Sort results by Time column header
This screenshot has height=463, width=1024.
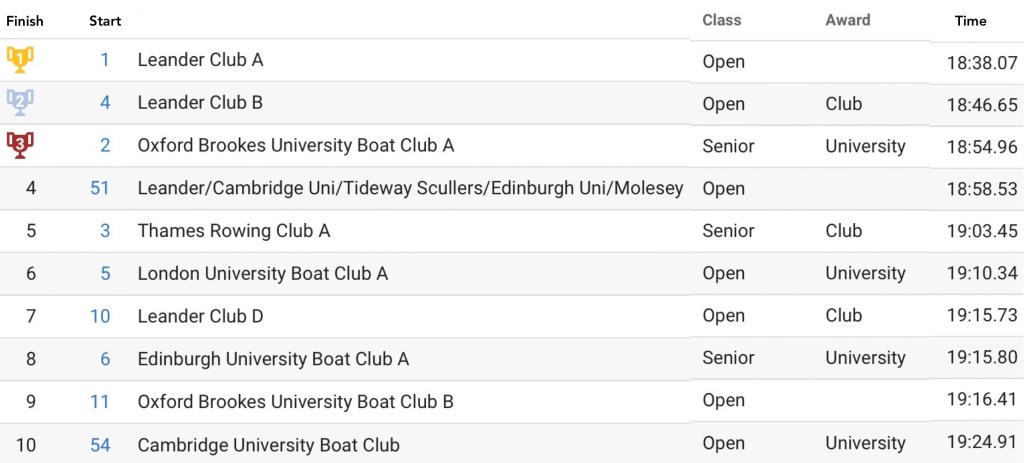click(970, 21)
